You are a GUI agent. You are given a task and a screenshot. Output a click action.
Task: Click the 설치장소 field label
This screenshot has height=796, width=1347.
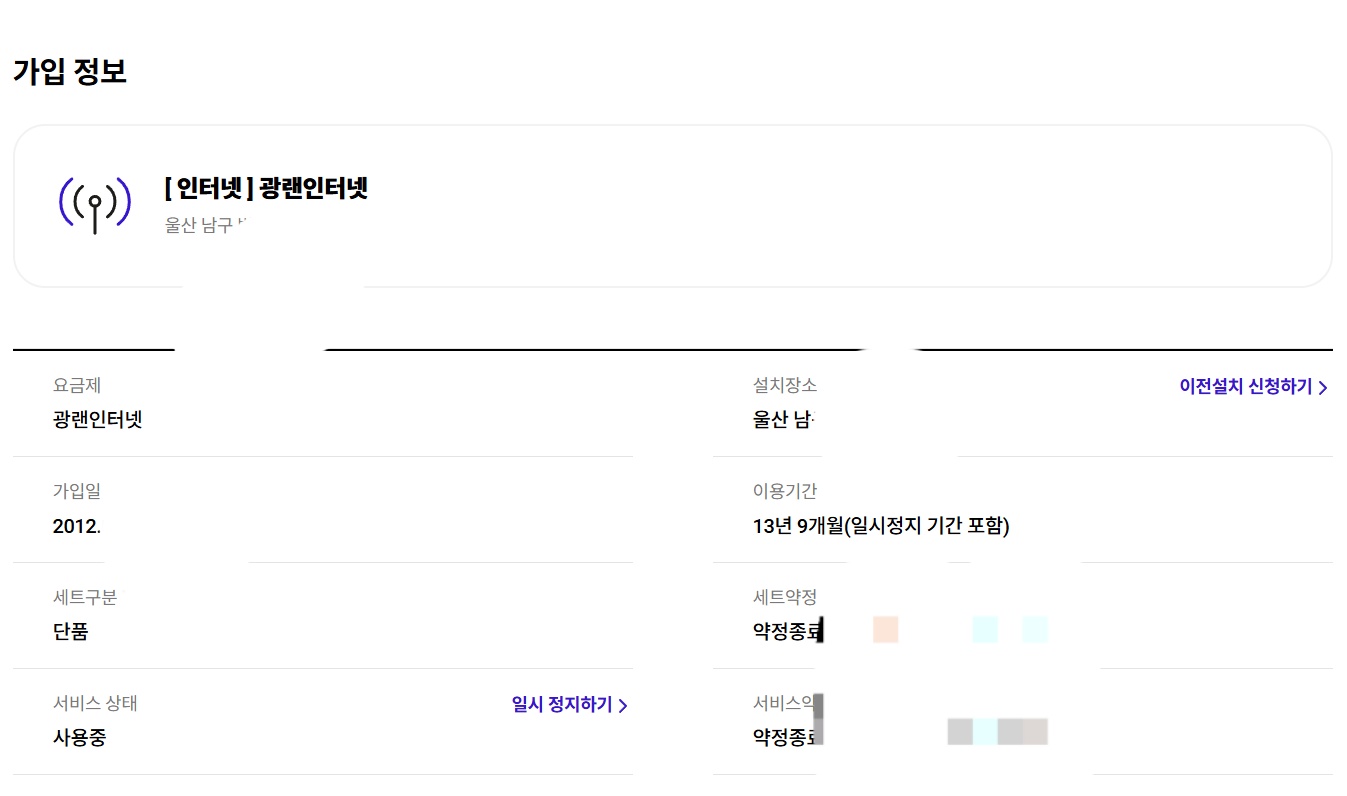pyautogui.click(x=785, y=385)
